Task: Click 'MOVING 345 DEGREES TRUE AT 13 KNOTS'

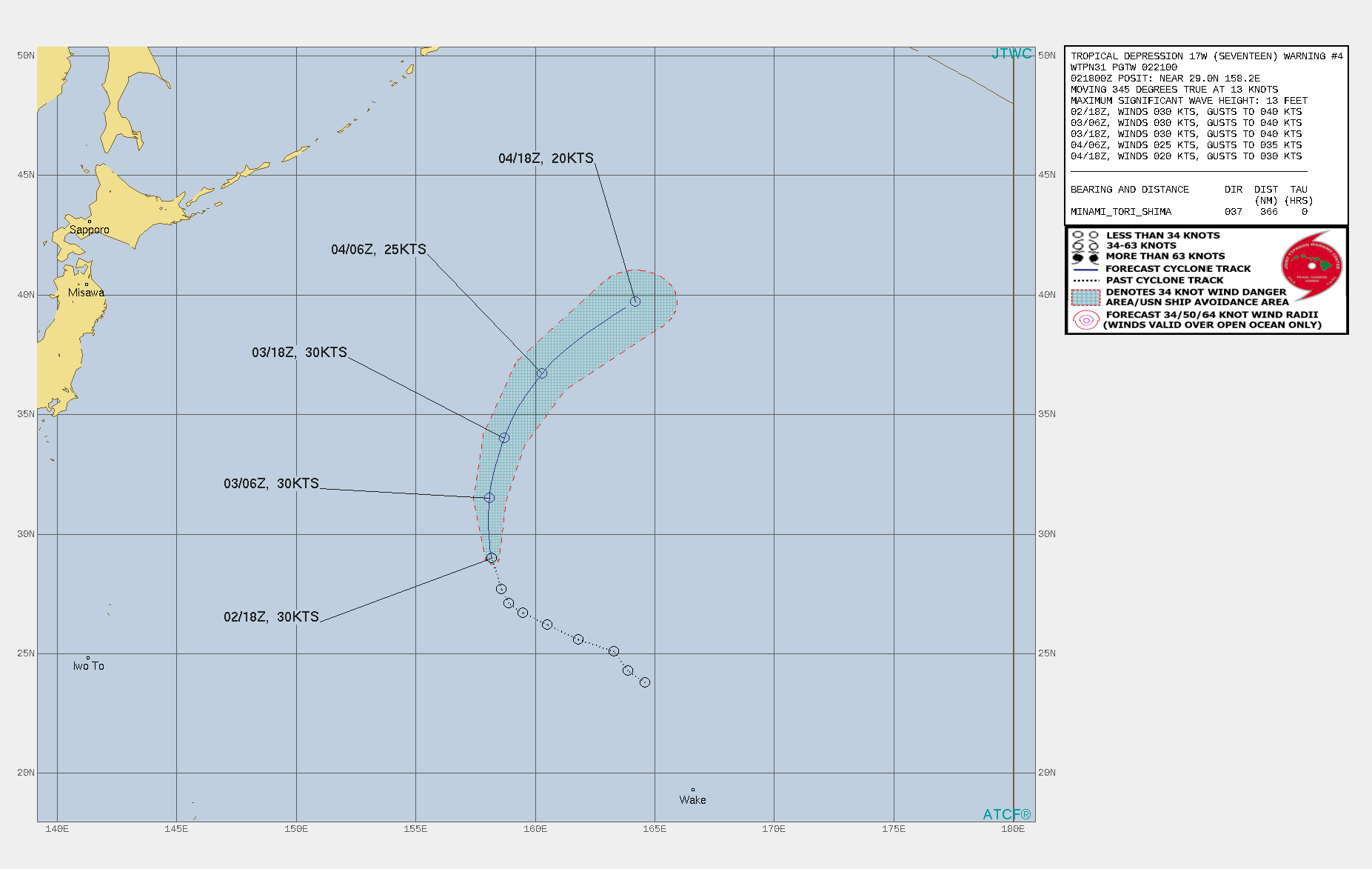Action: (x=1174, y=90)
